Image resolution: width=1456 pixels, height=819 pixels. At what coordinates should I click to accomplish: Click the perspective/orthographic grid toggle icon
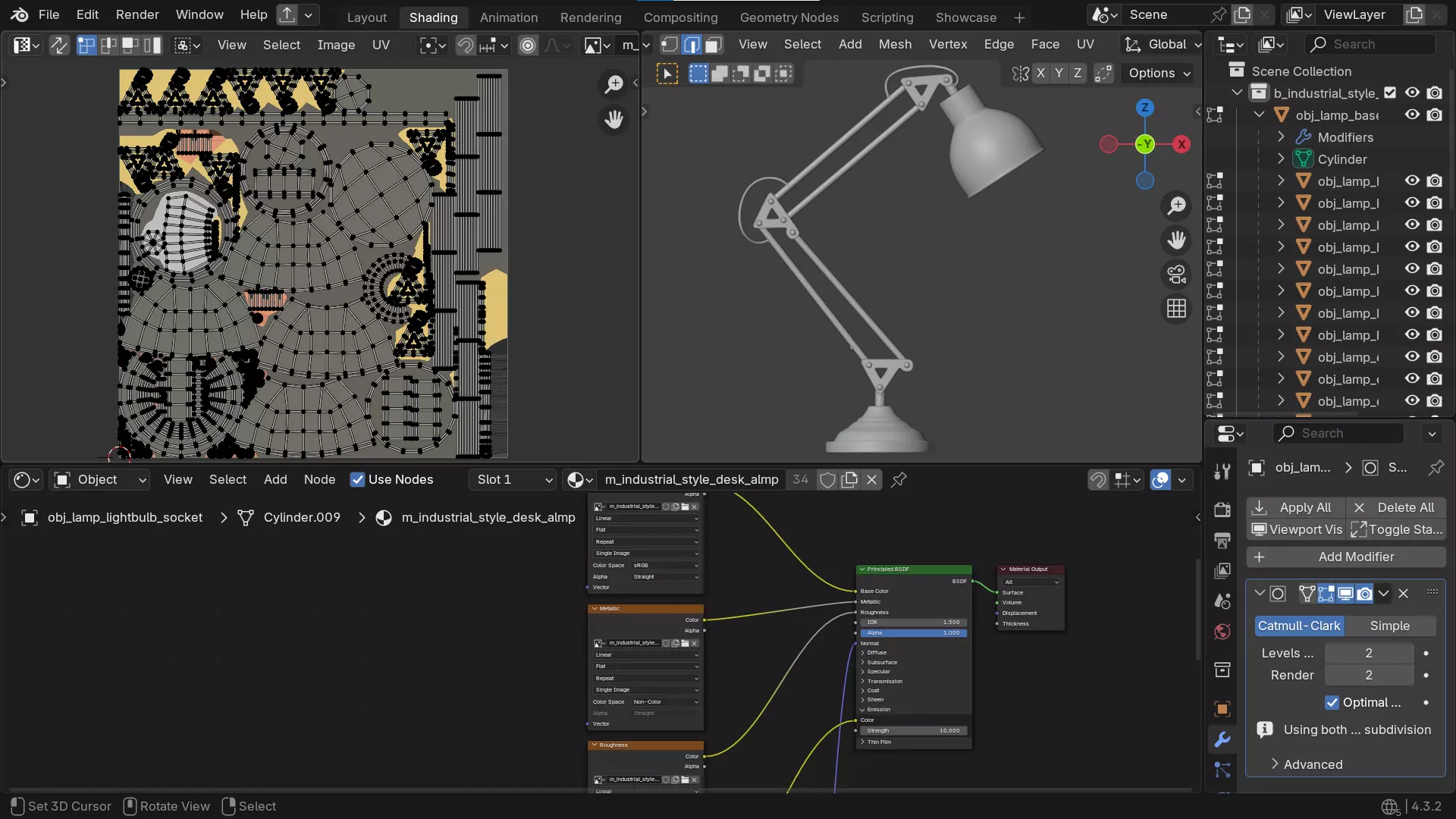1176,309
